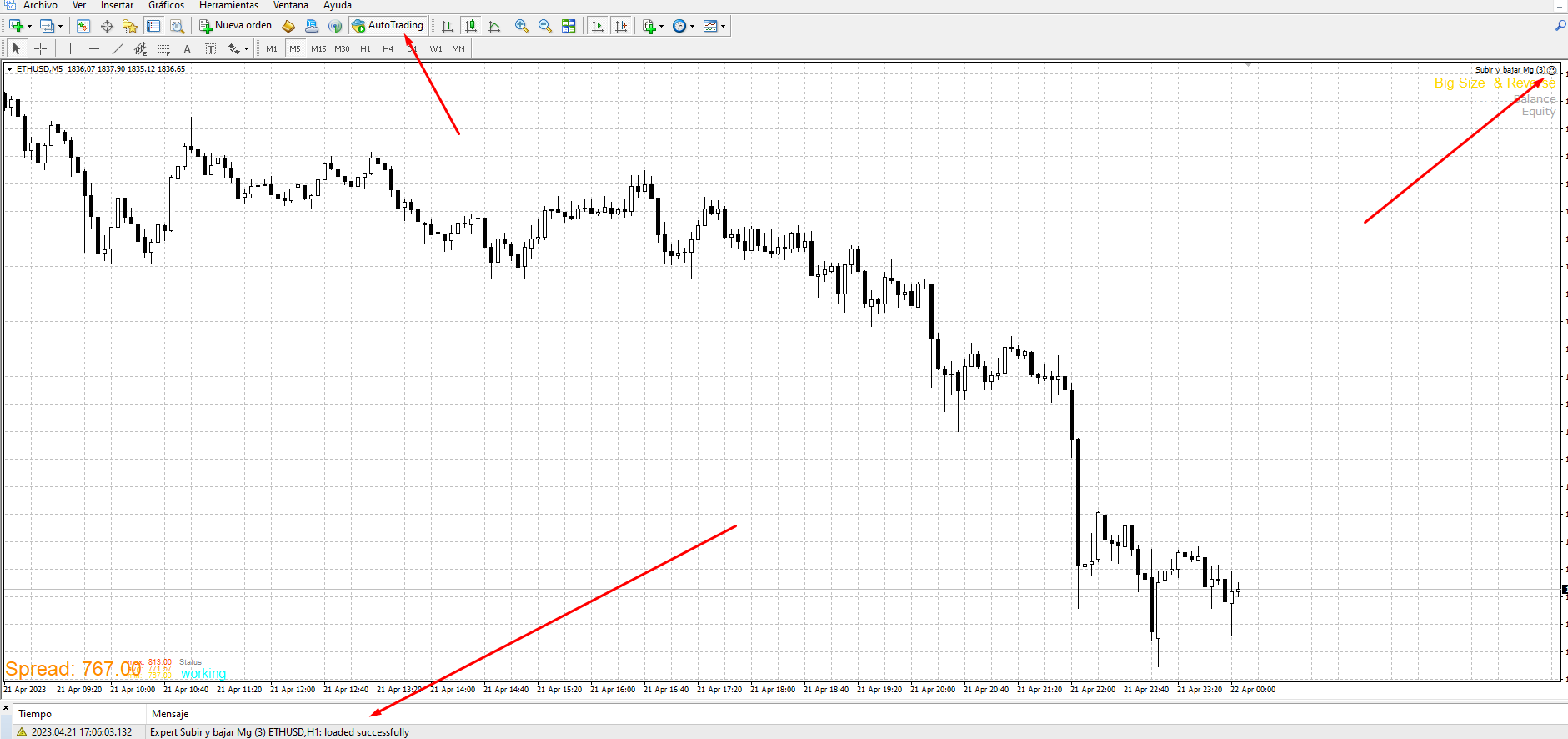Screen dimensions: 1568x739
Task: Switch to candlestick chart mode
Action: (471, 26)
